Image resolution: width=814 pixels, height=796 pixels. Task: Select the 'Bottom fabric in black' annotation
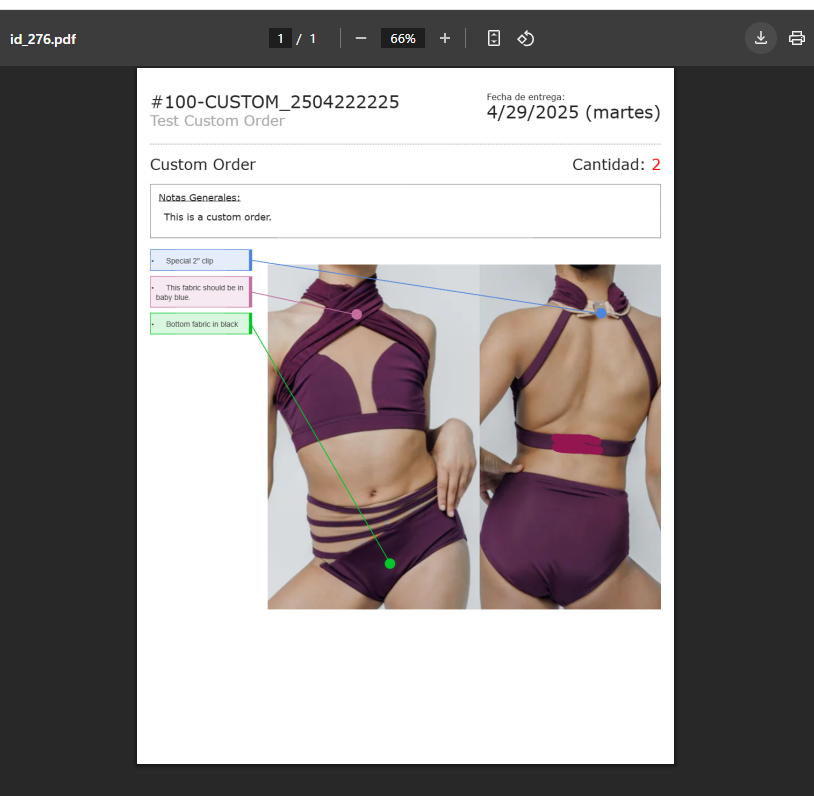coord(200,324)
